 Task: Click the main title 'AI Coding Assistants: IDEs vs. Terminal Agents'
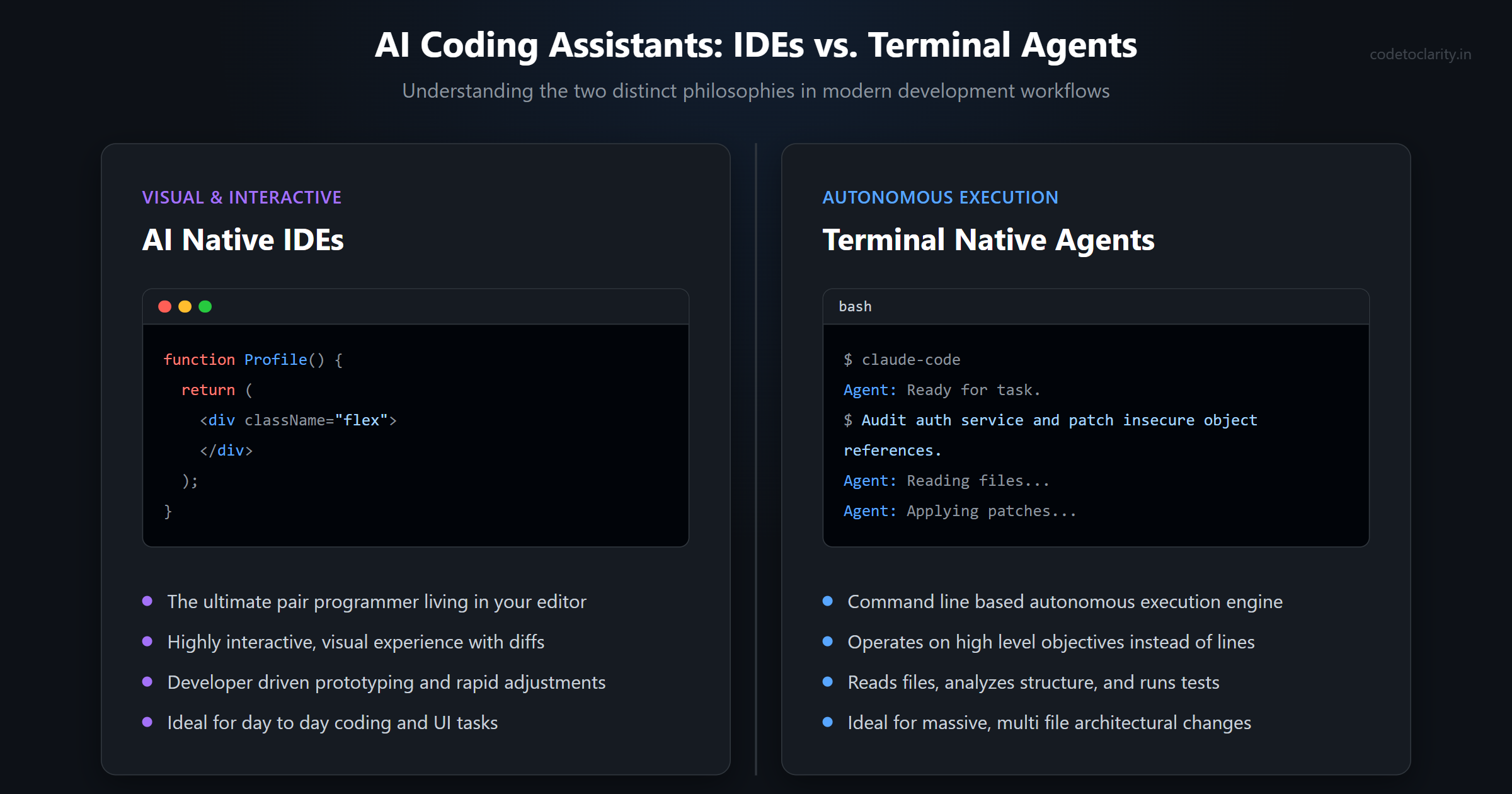[x=756, y=45]
